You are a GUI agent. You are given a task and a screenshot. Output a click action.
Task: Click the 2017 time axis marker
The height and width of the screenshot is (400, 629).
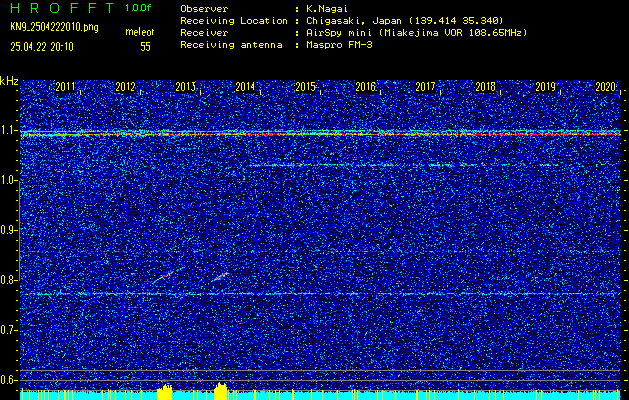[x=425, y=87]
